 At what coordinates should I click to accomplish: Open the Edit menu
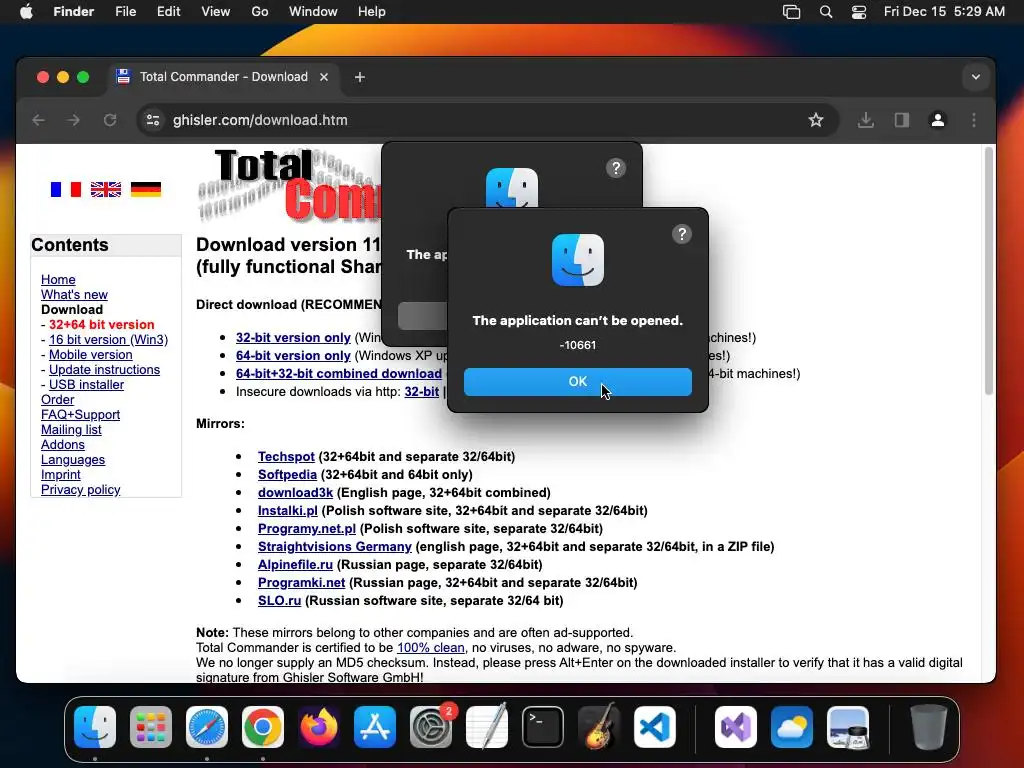pyautogui.click(x=168, y=11)
